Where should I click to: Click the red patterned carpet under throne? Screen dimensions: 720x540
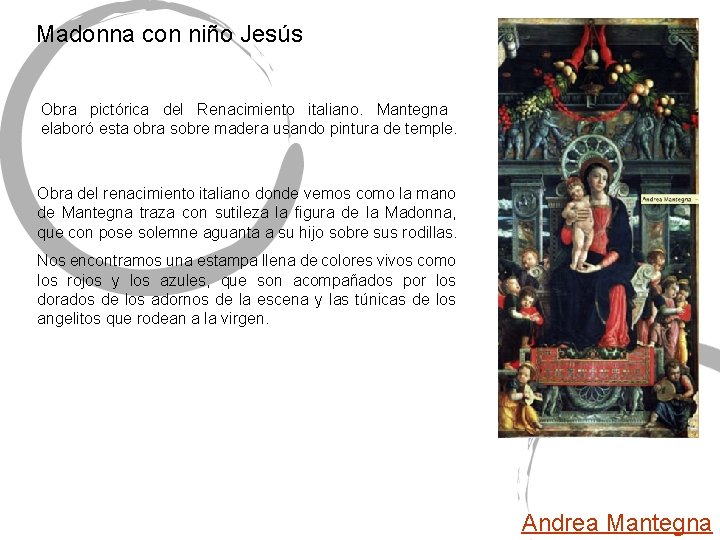pos(594,366)
